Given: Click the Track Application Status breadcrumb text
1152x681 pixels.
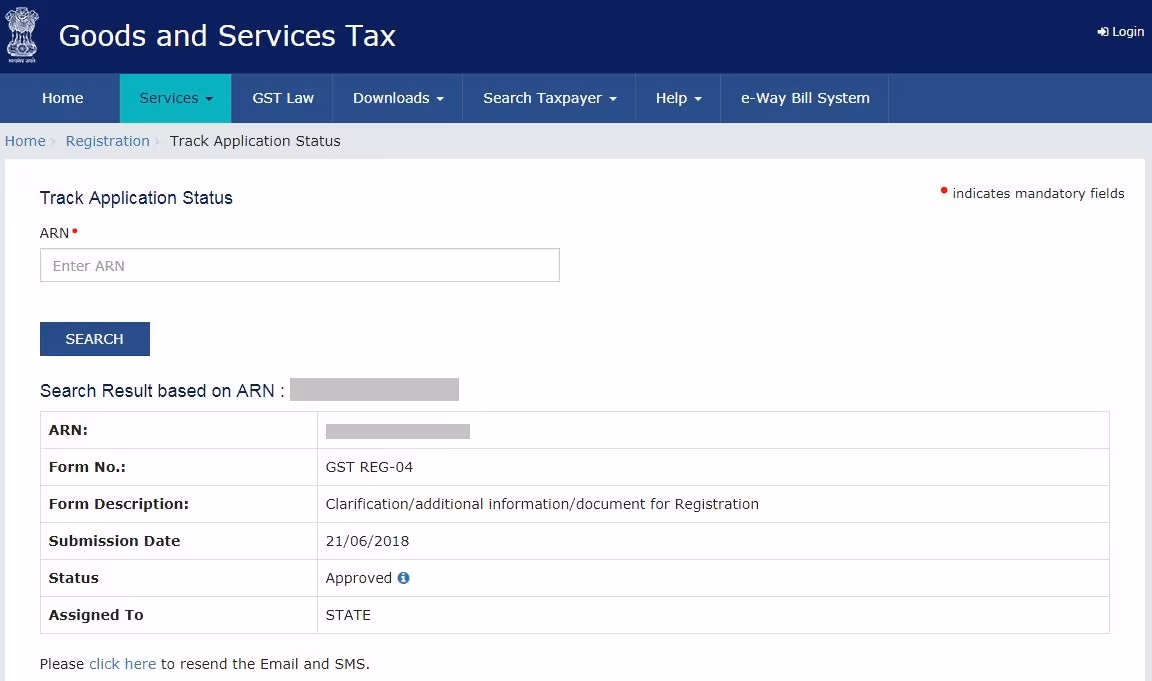Looking at the screenshot, I should 255,141.
